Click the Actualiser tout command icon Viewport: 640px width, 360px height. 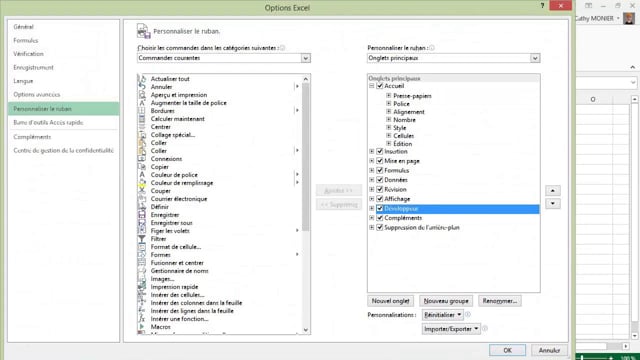[x=142, y=79]
